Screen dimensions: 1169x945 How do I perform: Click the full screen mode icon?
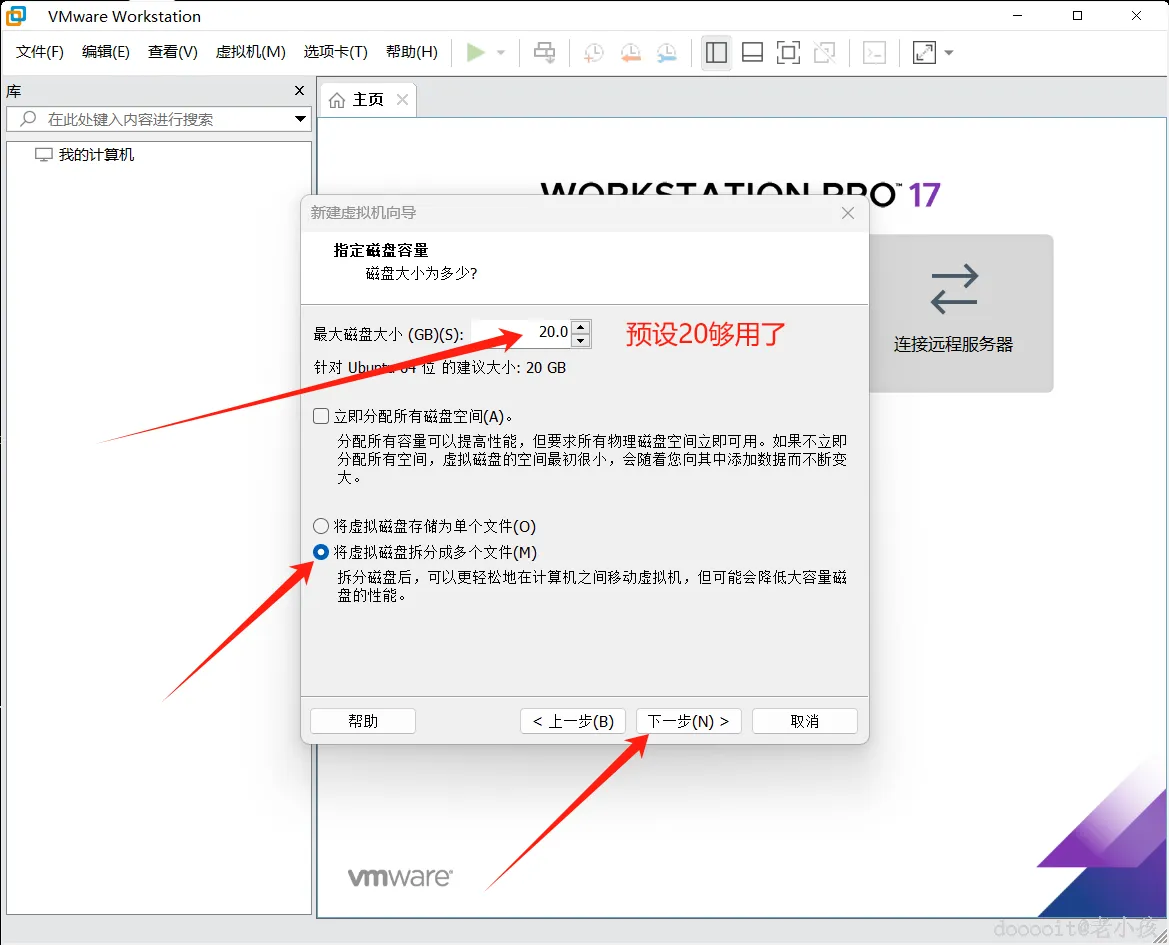pyautogui.click(x=788, y=52)
